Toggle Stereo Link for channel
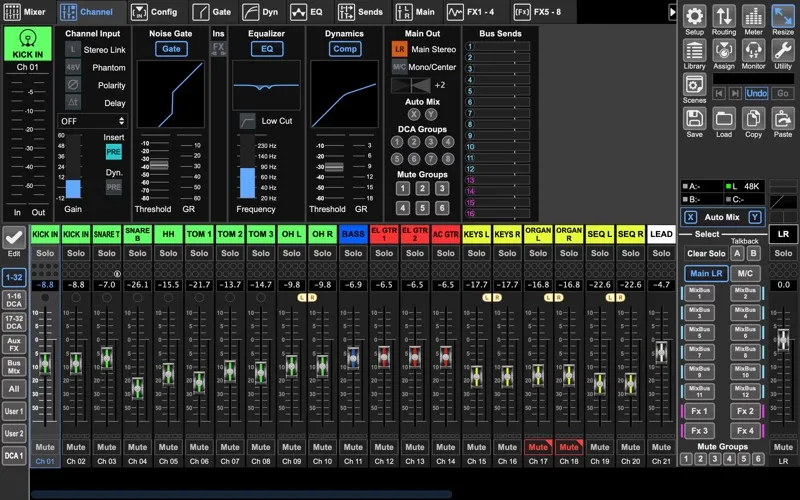The image size is (800, 500). point(73,49)
